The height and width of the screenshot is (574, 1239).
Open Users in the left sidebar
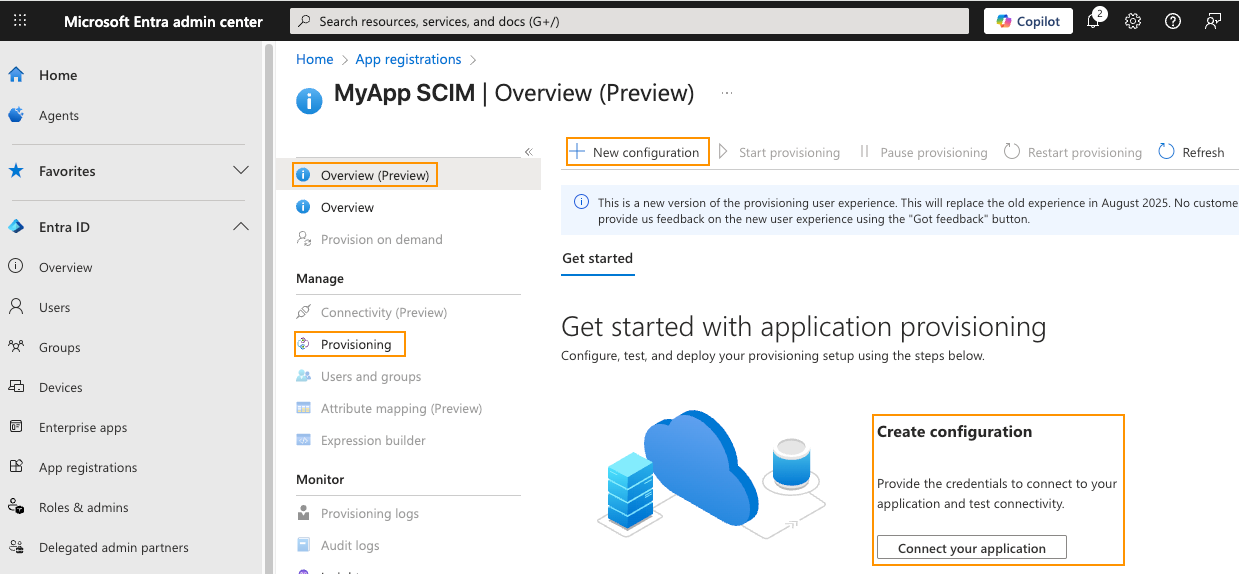pos(55,307)
